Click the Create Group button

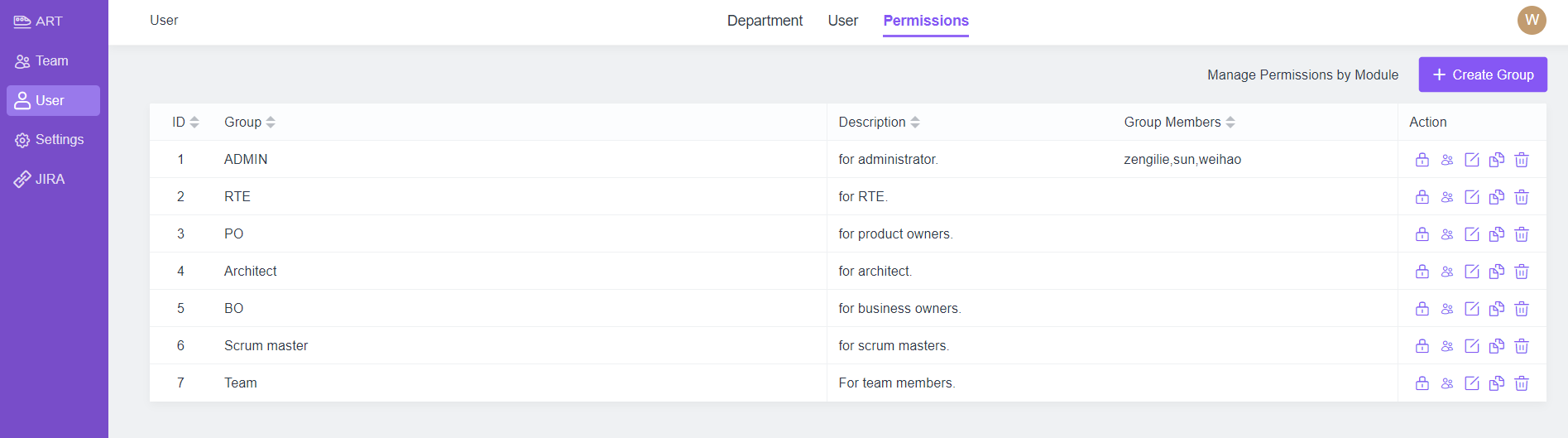(1483, 75)
